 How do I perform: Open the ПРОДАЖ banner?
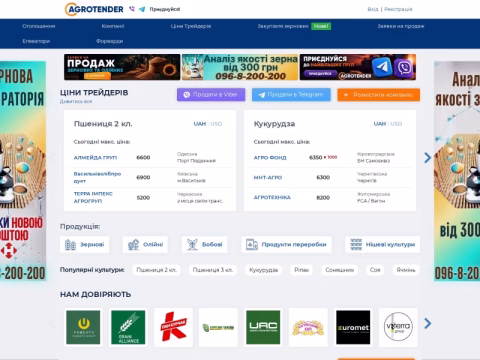pos(122,67)
